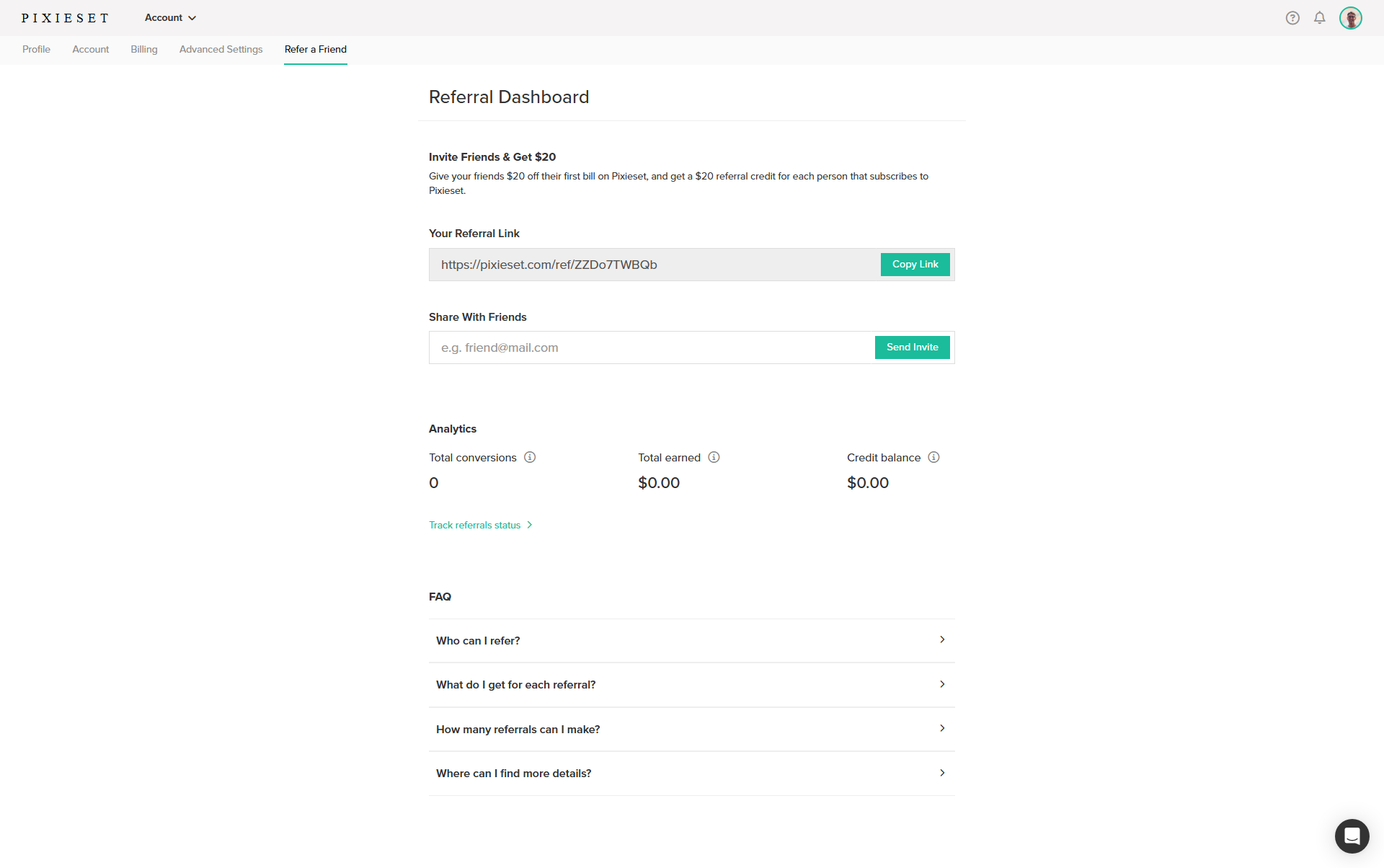1384x868 pixels.
Task: Click the Copy Link button
Action: pos(915,265)
